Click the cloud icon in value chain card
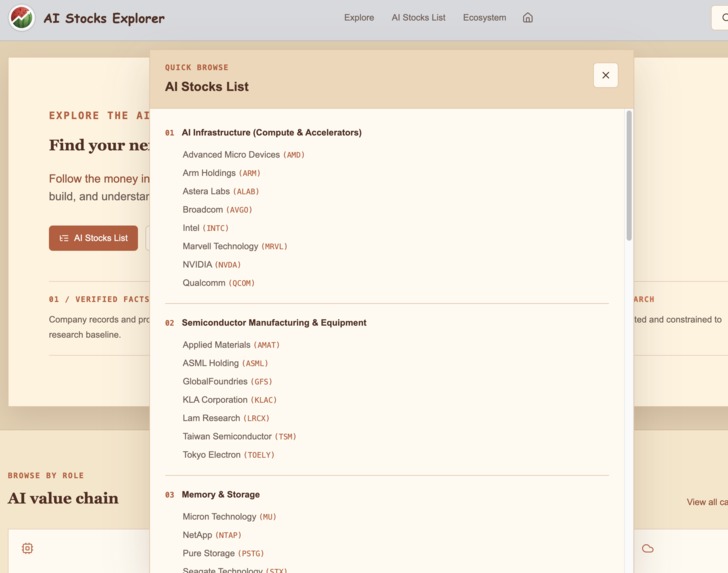 tap(648, 549)
